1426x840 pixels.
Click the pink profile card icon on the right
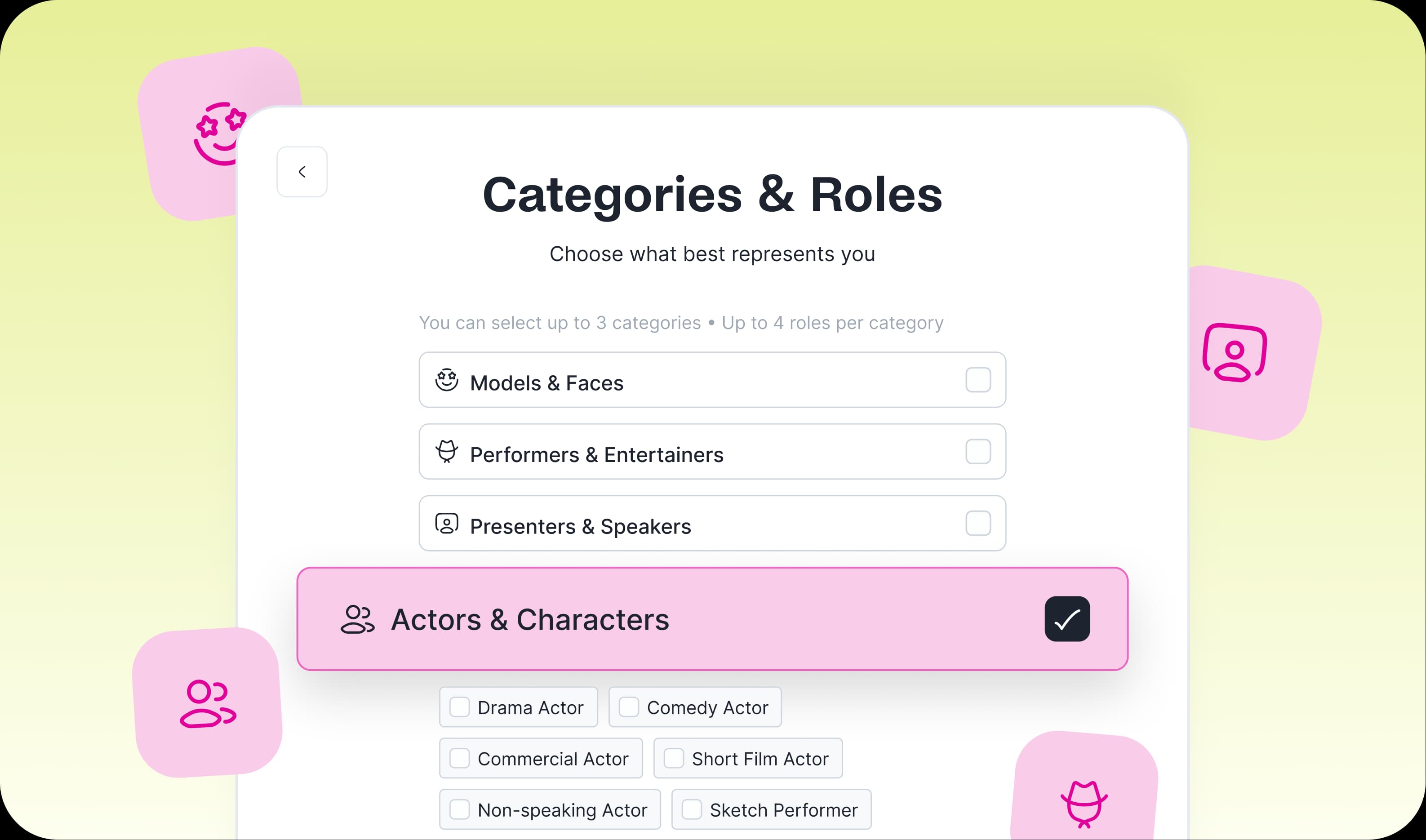[x=1234, y=351]
